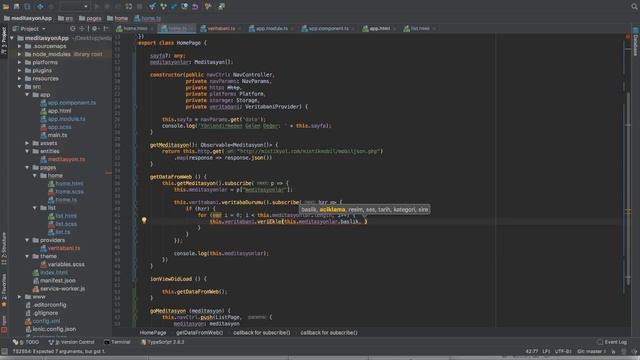Toggle the Favorites side tool window tab

(x=4, y=290)
